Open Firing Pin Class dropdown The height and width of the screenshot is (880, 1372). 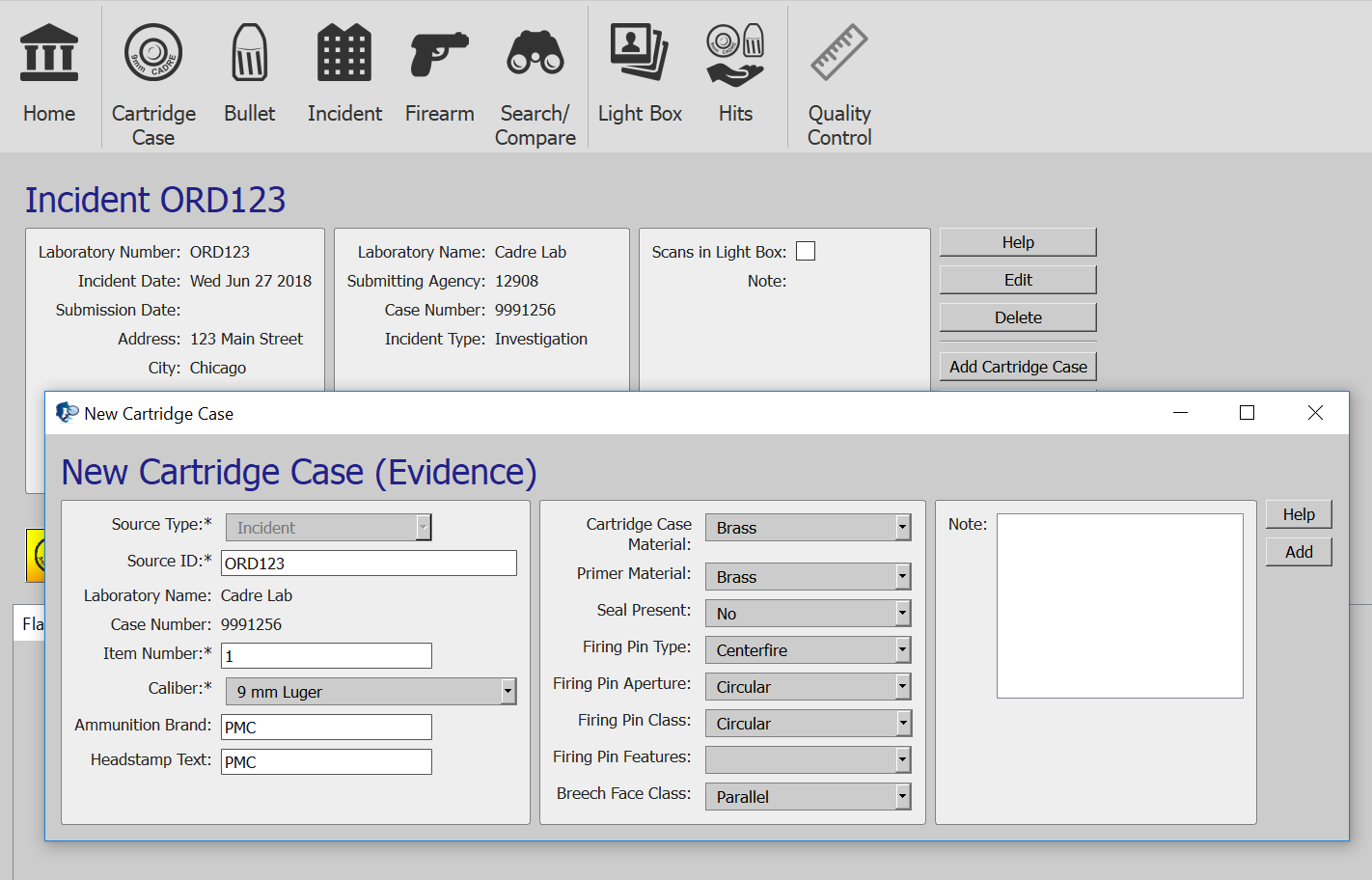click(x=809, y=724)
